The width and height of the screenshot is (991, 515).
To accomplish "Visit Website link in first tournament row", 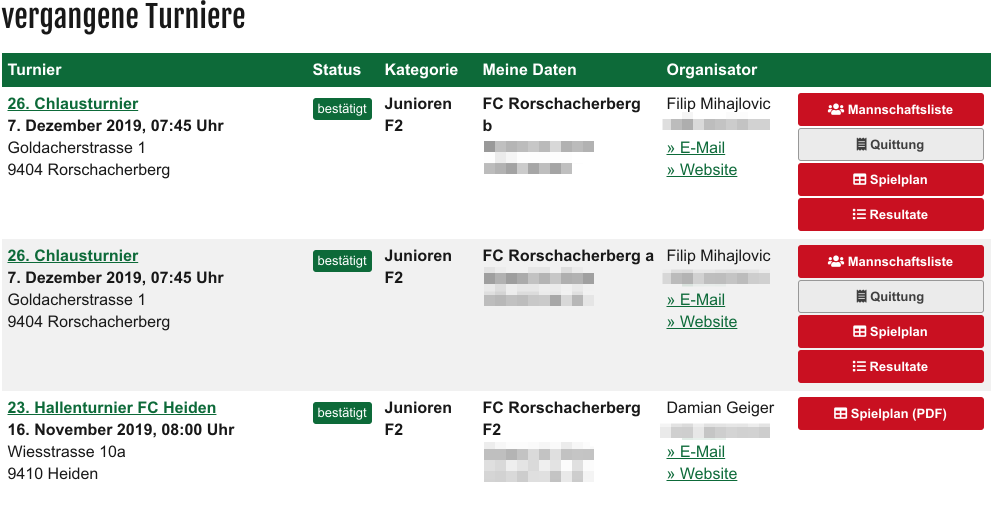I will pyautogui.click(x=702, y=170).
